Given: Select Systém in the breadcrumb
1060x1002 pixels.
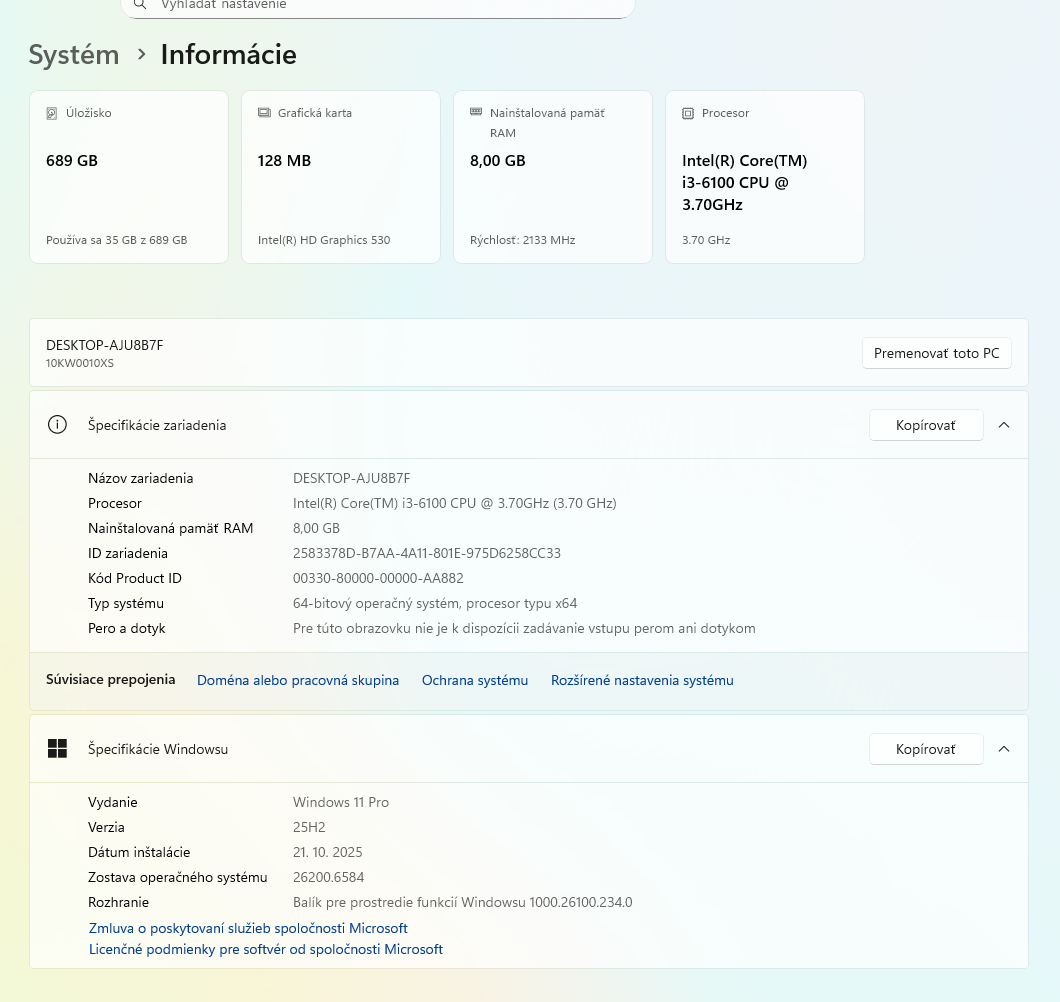Looking at the screenshot, I should (74, 55).
